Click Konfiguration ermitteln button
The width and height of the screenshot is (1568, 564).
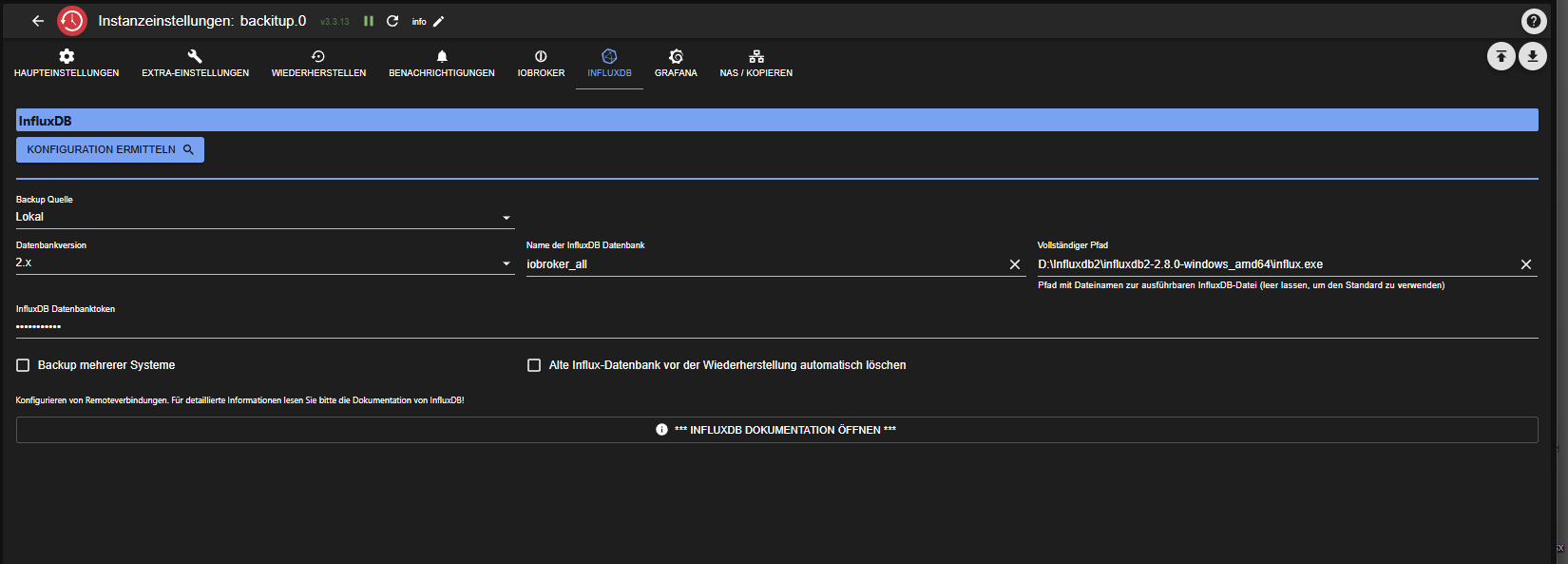tap(110, 150)
